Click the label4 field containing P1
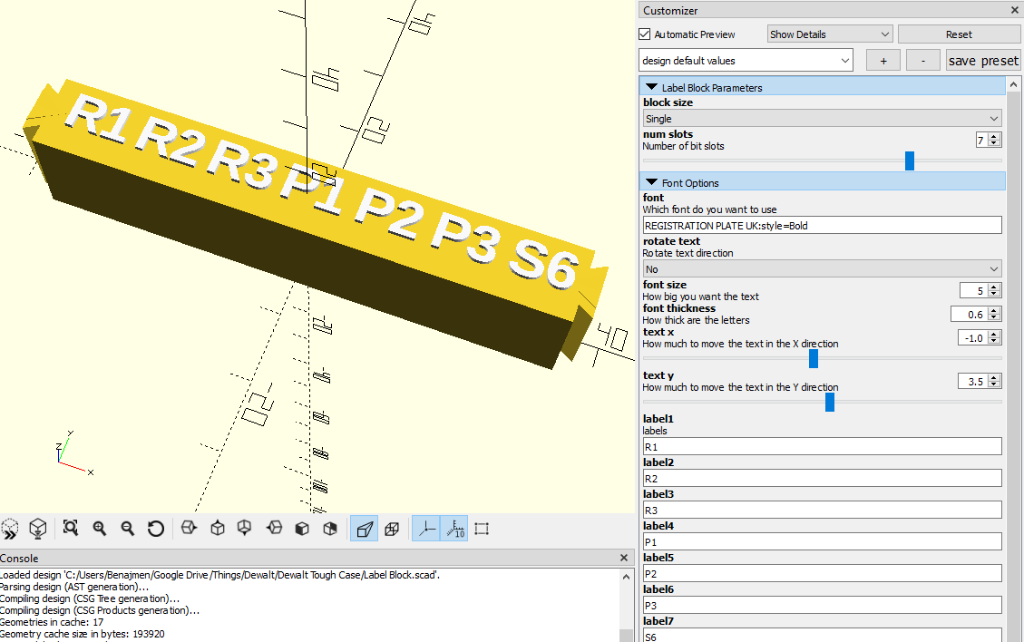The width and height of the screenshot is (1024, 642). pos(822,541)
